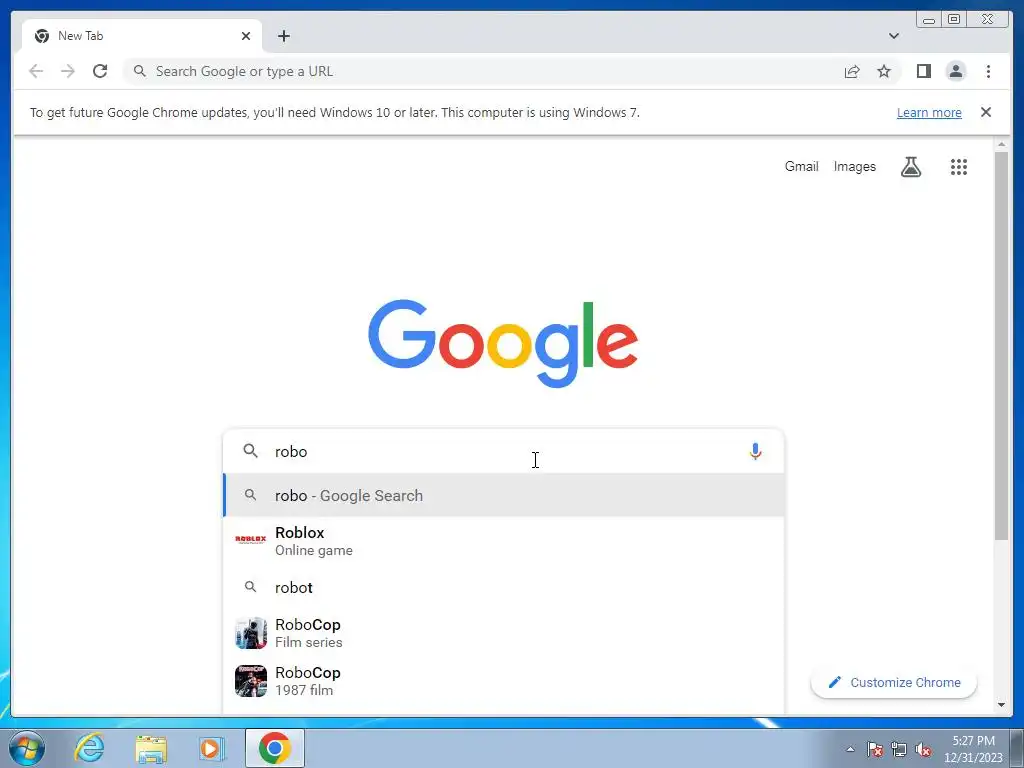1024x768 pixels.
Task: Click magnifier icon in search box
Action: coord(250,451)
